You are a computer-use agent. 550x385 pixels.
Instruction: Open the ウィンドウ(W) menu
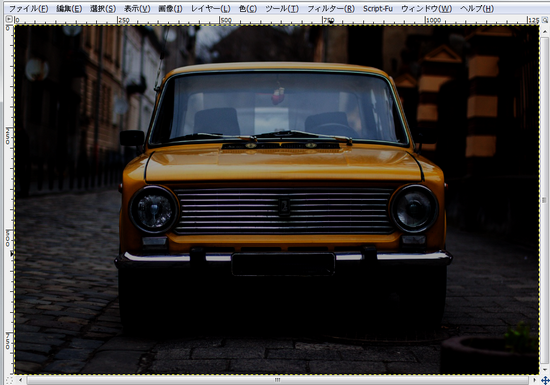coord(426,8)
